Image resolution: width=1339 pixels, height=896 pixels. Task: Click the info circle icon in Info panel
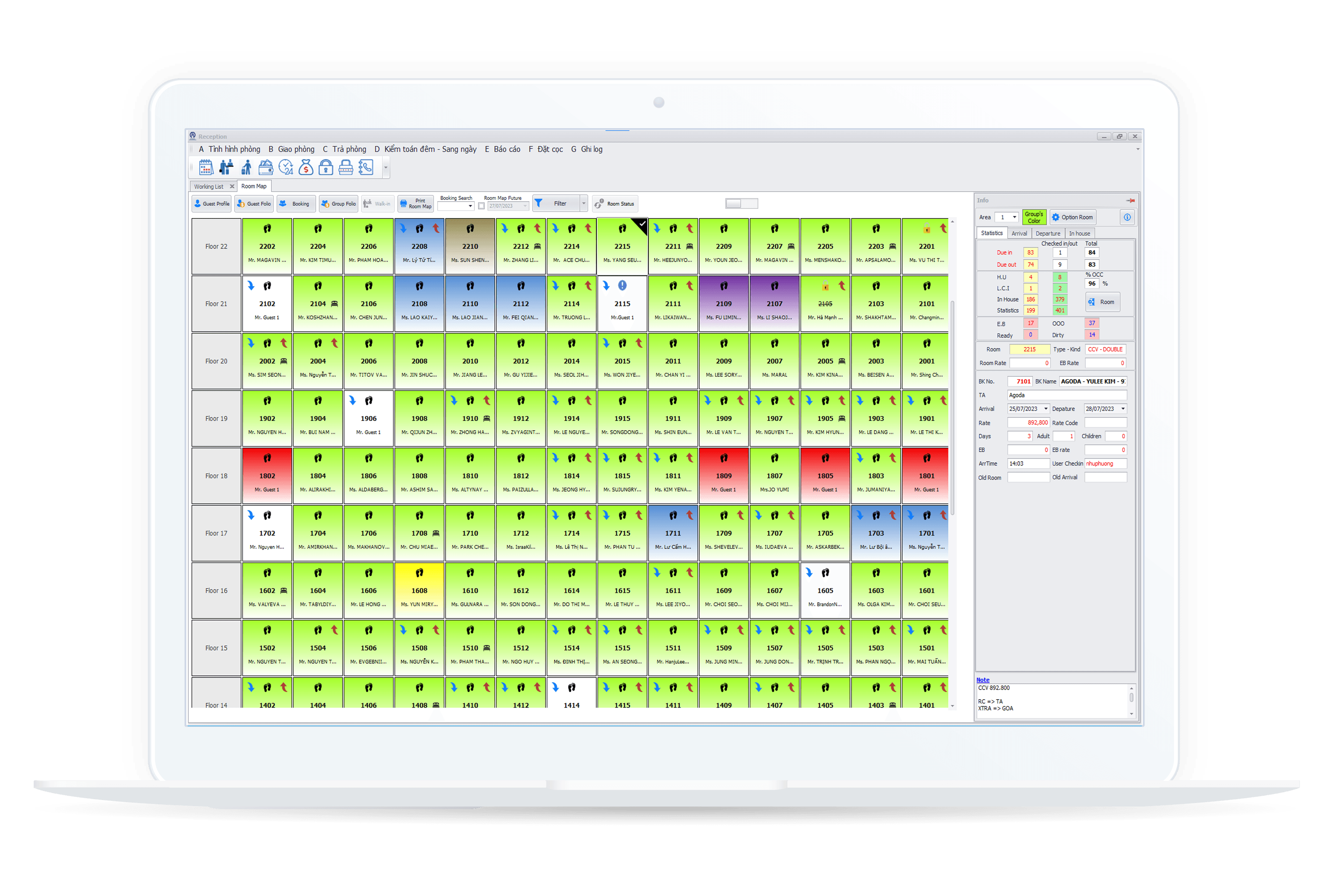pyautogui.click(x=1127, y=217)
